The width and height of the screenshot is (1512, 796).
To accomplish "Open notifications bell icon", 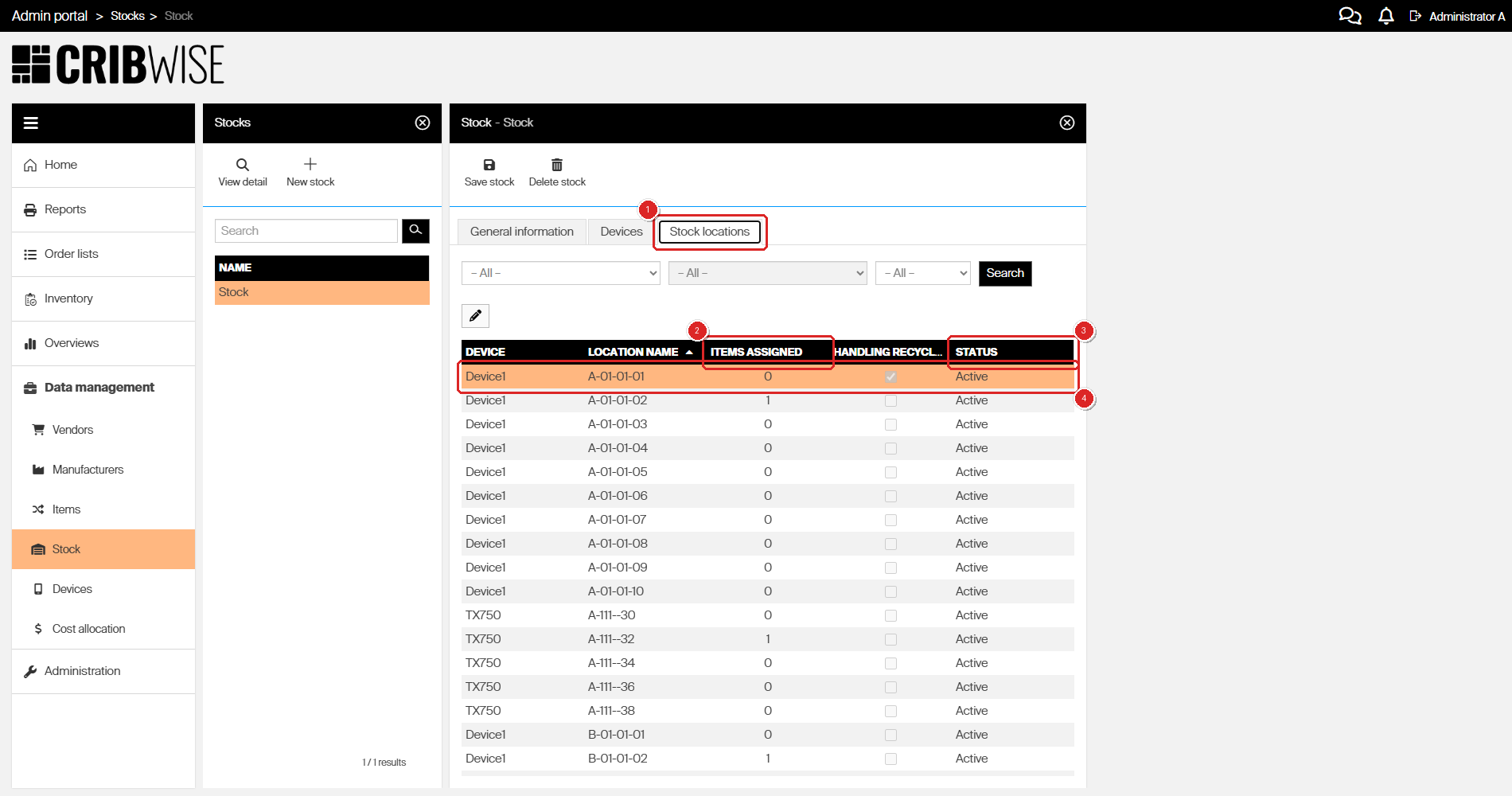I will 1386,16.
